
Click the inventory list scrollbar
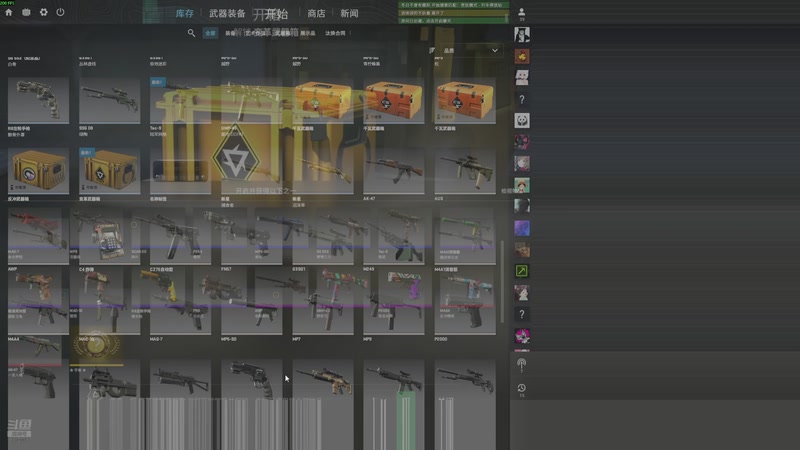click(502, 282)
